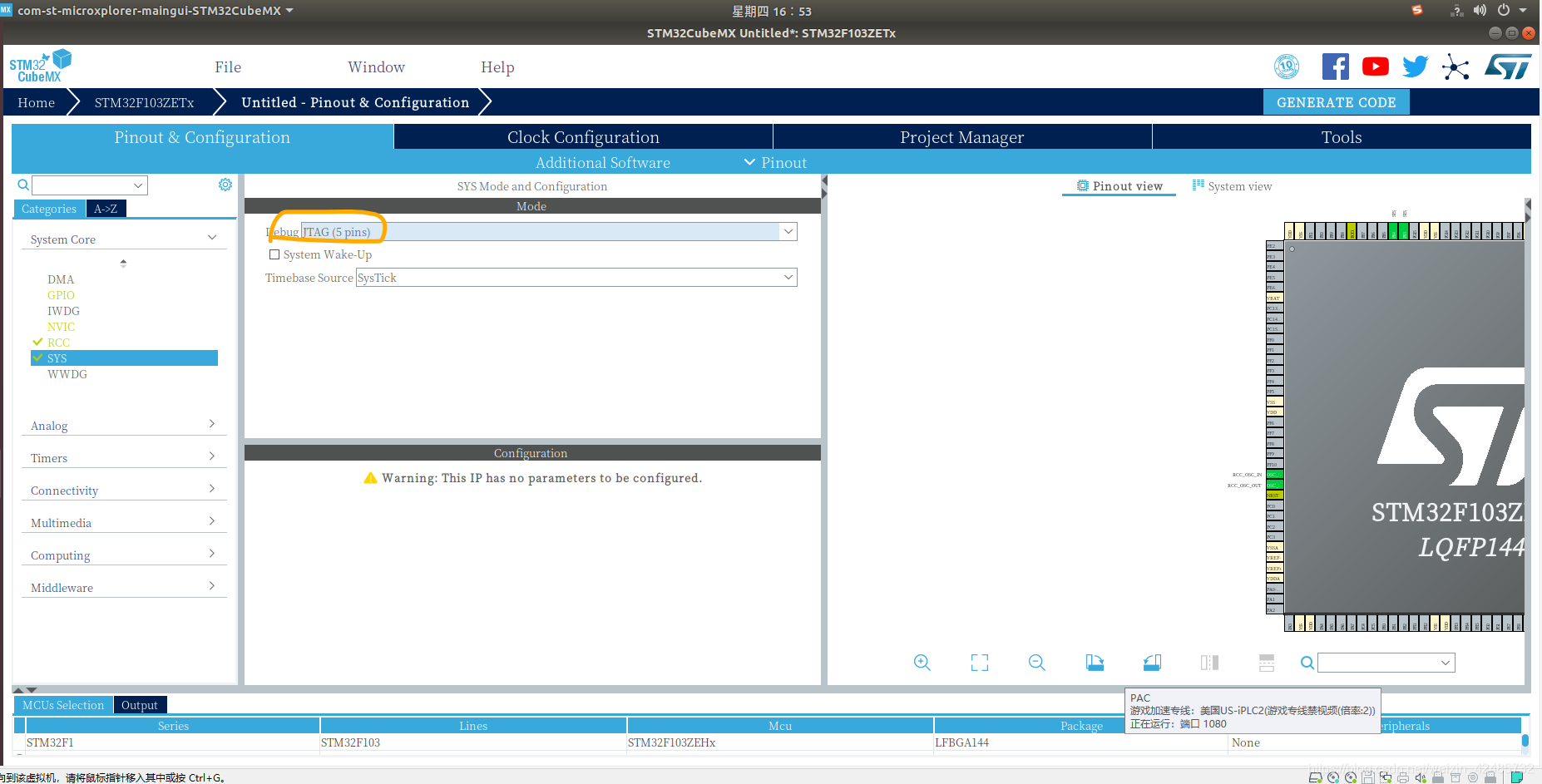Select RCC in System Core list
The width and height of the screenshot is (1542, 784).
[x=58, y=343]
